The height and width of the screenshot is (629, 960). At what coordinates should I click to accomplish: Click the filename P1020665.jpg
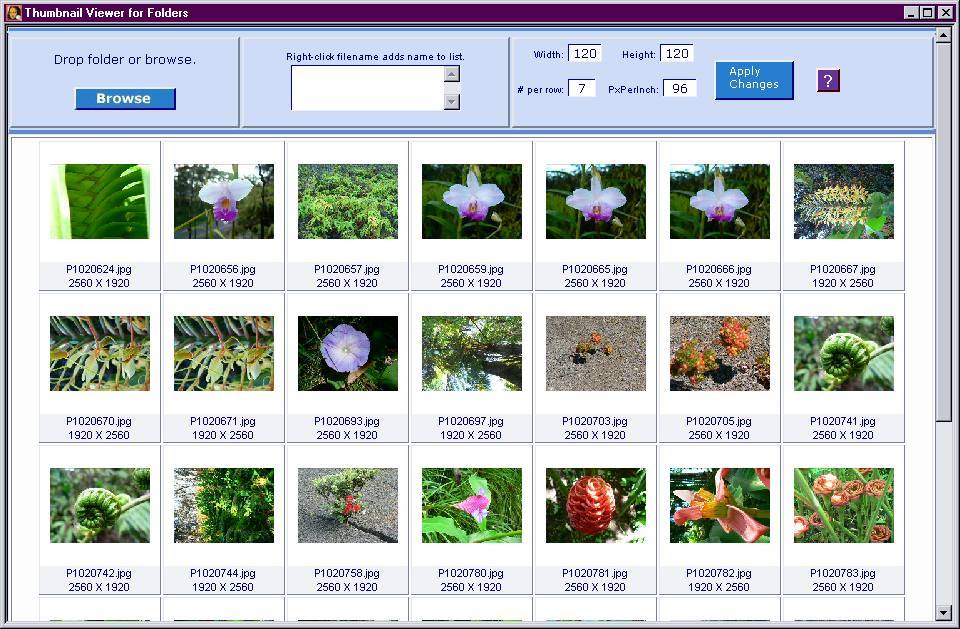[x=595, y=269]
